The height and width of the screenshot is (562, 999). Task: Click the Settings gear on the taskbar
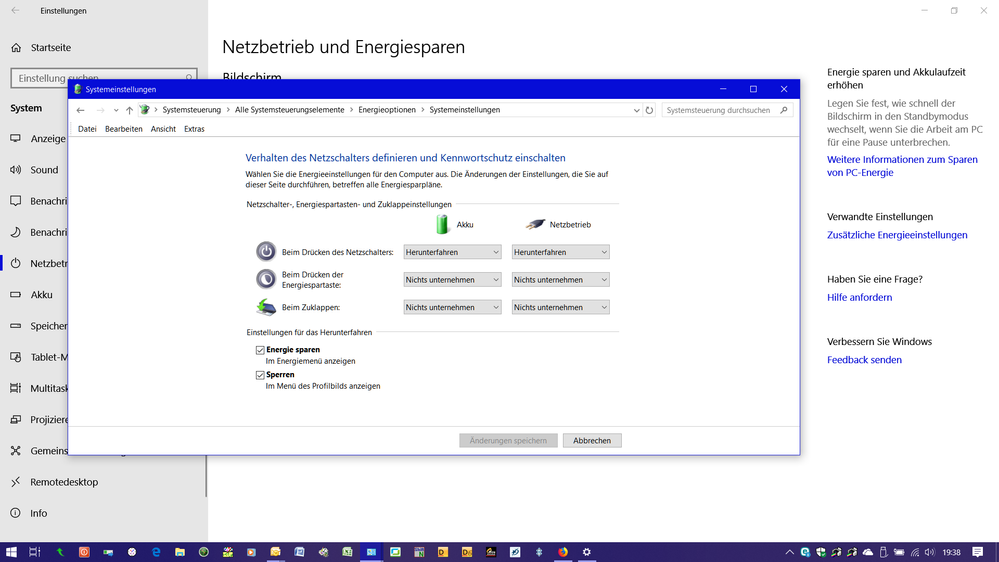[x=587, y=552]
